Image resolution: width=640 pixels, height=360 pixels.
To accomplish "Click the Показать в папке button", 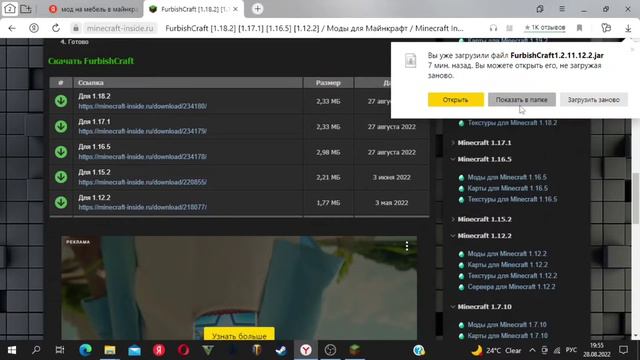I will tap(522, 100).
